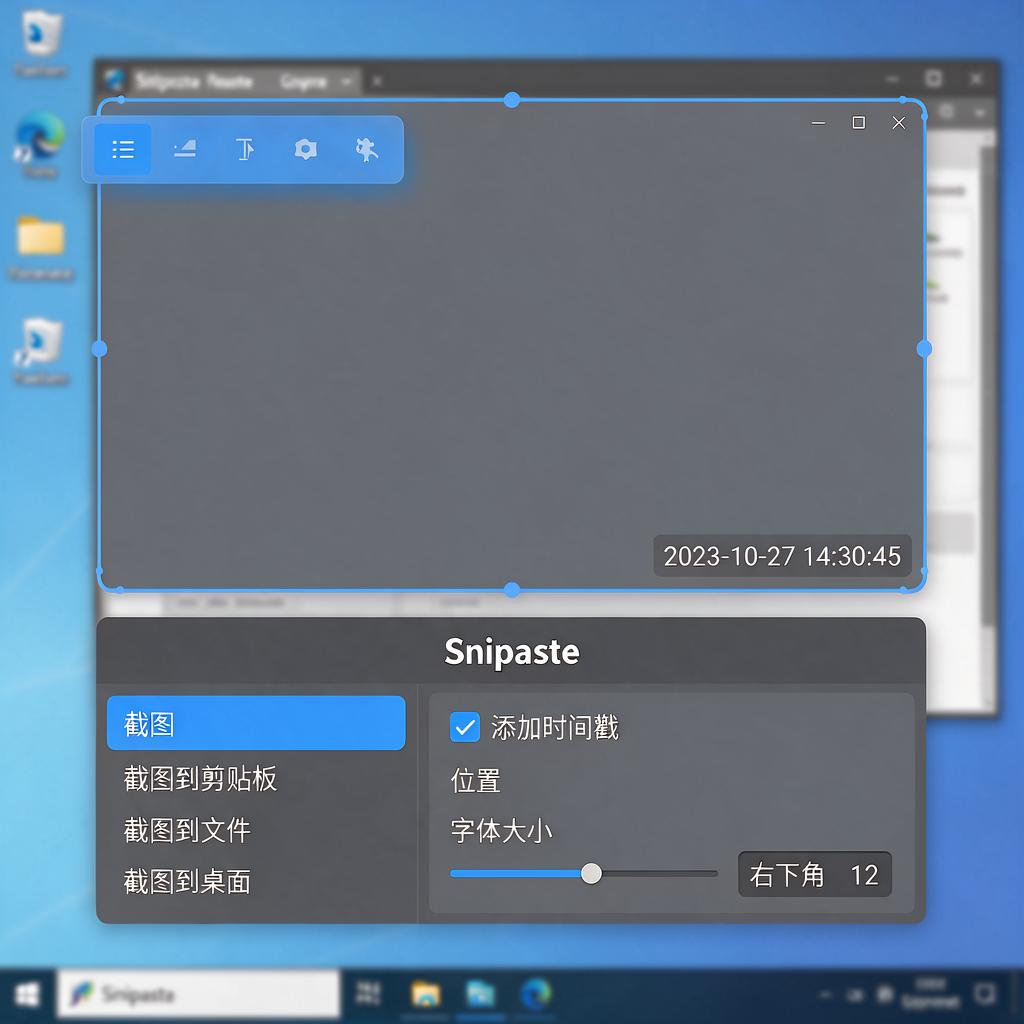
Task: Activate the text tool in the blue toolbar
Action: 244,150
